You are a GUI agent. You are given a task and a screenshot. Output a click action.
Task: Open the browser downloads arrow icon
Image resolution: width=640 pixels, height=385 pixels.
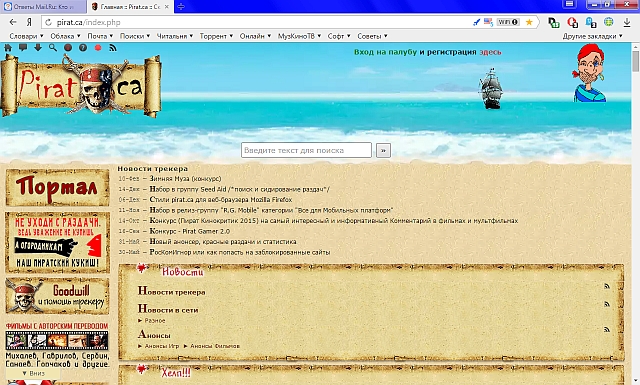(627, 22)
